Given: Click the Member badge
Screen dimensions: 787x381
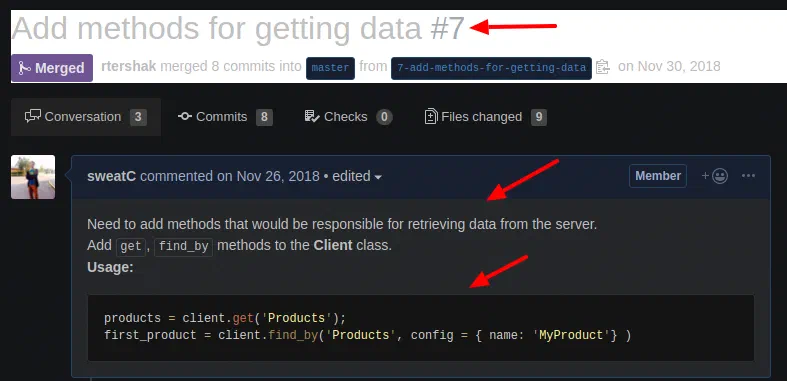Looking at the screenshot, I should 658,176.
